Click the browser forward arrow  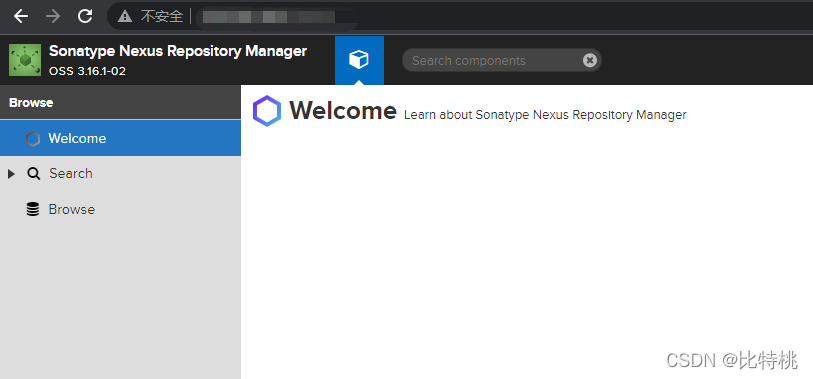tap(53, 16)
